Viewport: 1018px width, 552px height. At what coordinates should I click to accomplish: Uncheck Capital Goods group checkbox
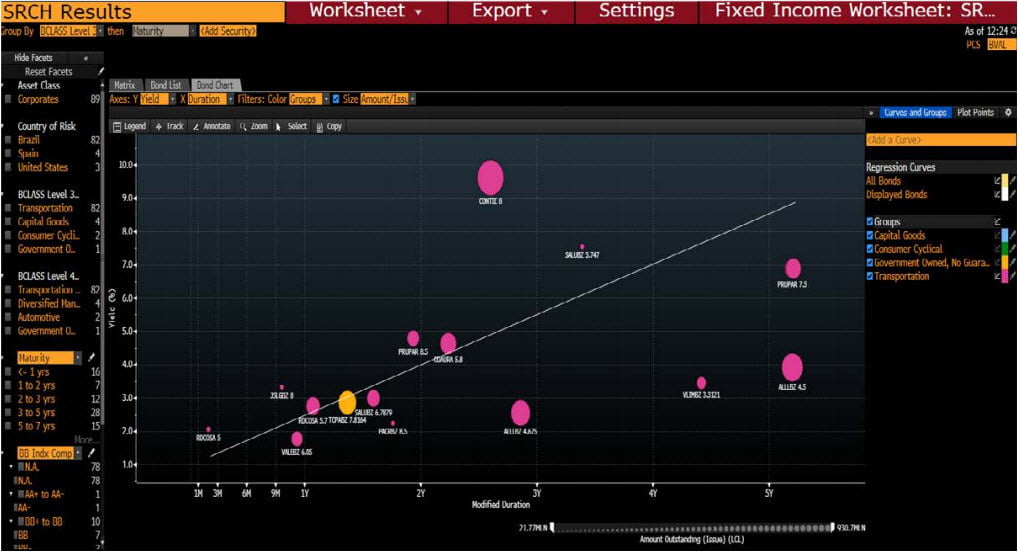(870, 235)
